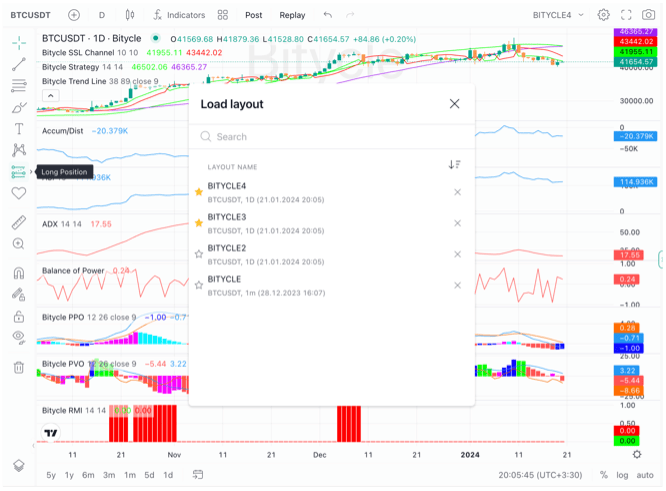Toggle log scale at bottom right
Screen dimensions: 666x491
point(623,475)
